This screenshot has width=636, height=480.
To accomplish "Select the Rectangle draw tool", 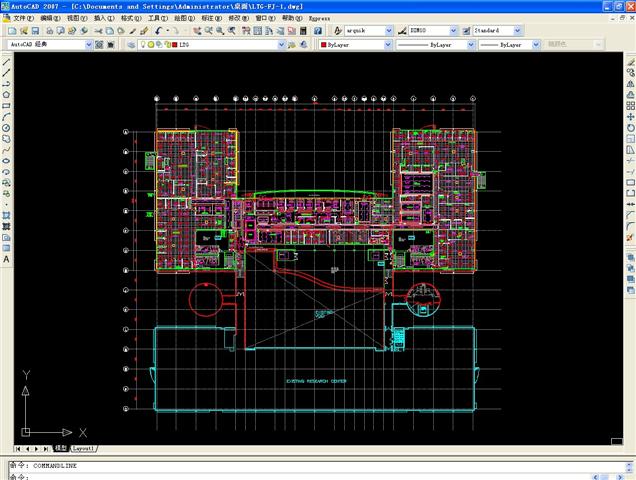I will point(6,106).
